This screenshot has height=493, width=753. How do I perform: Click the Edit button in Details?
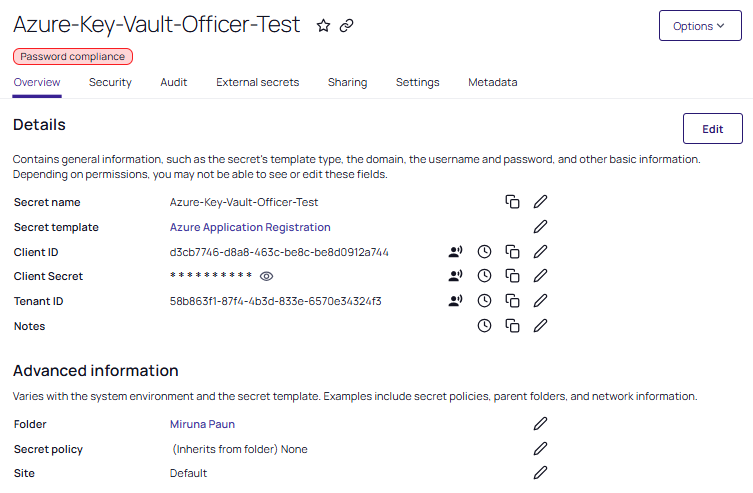(713, 129)
